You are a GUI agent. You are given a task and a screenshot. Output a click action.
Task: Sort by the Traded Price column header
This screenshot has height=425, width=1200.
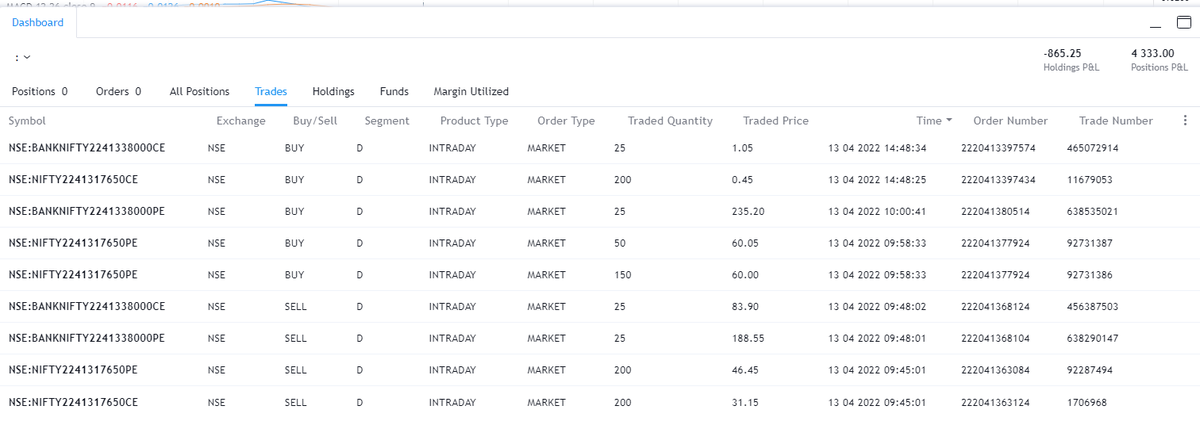776,121
